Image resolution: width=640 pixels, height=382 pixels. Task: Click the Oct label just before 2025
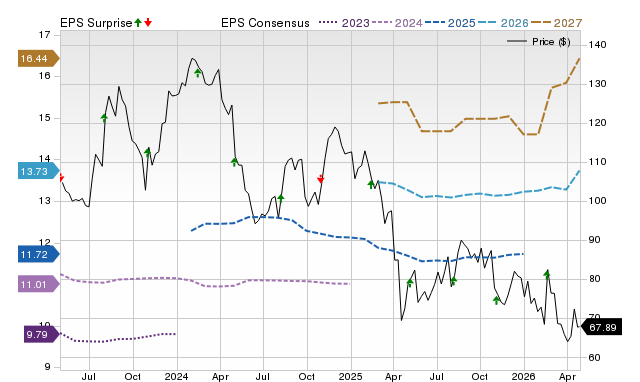point(307,376)
